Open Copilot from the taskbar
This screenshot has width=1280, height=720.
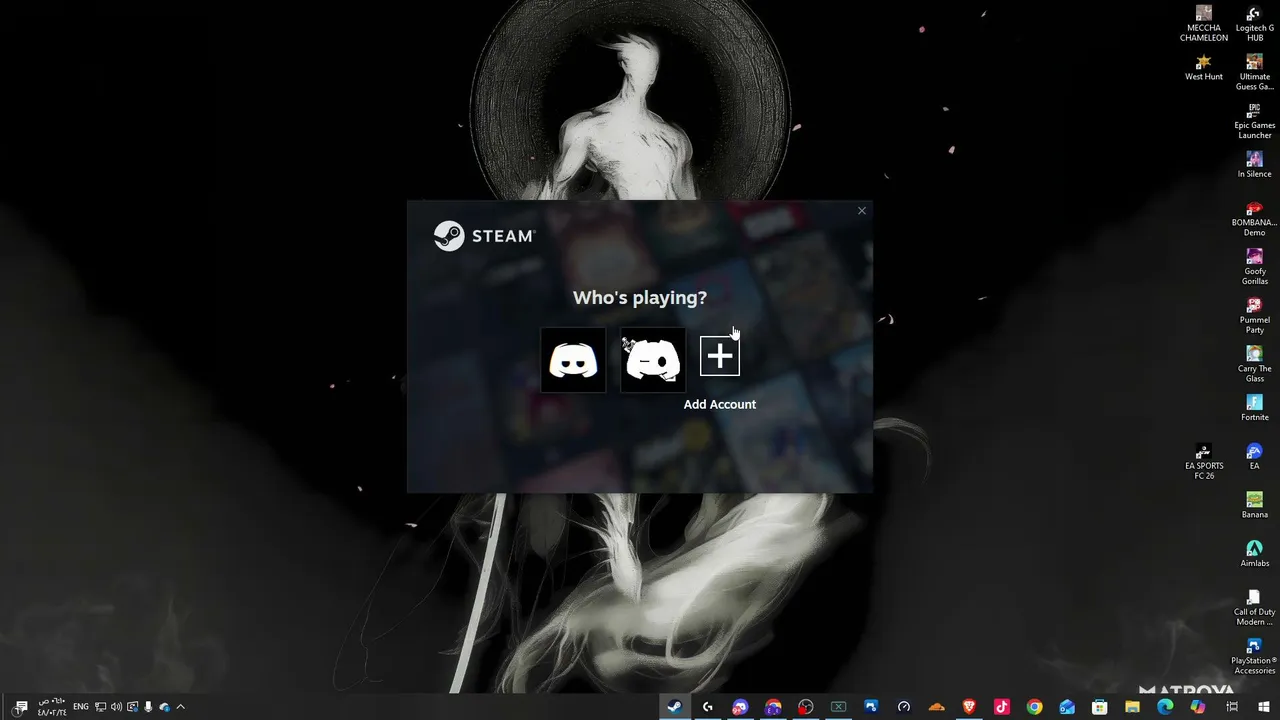pos(1198,707)
